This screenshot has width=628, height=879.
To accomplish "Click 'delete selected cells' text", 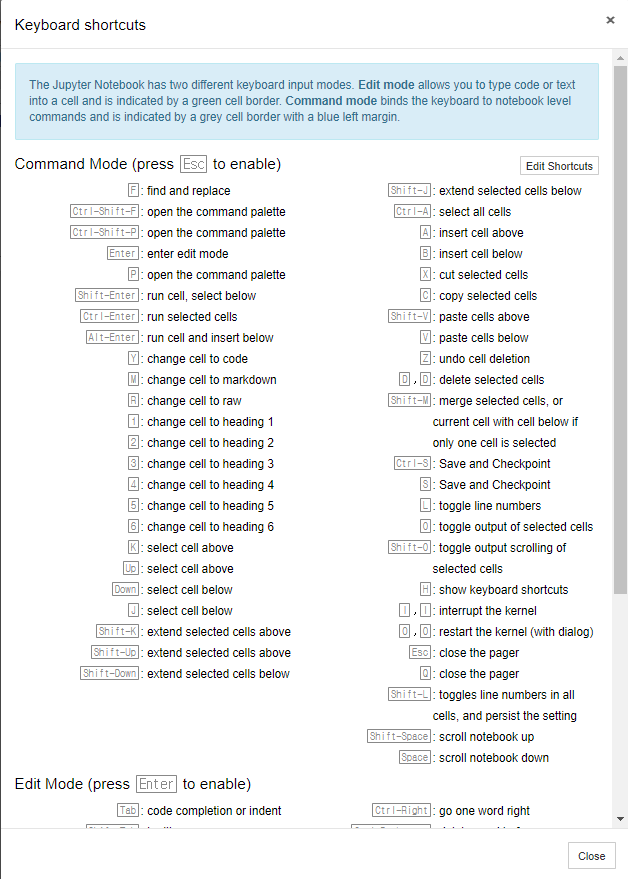I will (x=492, y=380).
